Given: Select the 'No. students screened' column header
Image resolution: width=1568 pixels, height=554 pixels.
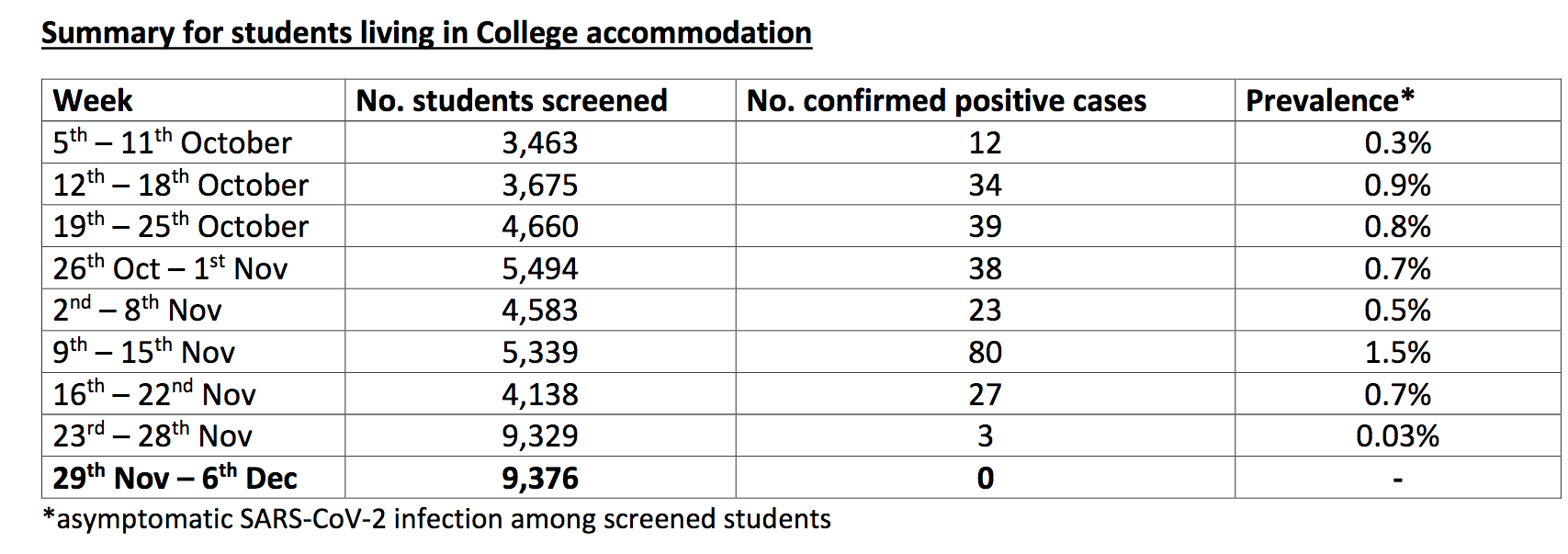Looking at the screenshot, I should point(512,100).
